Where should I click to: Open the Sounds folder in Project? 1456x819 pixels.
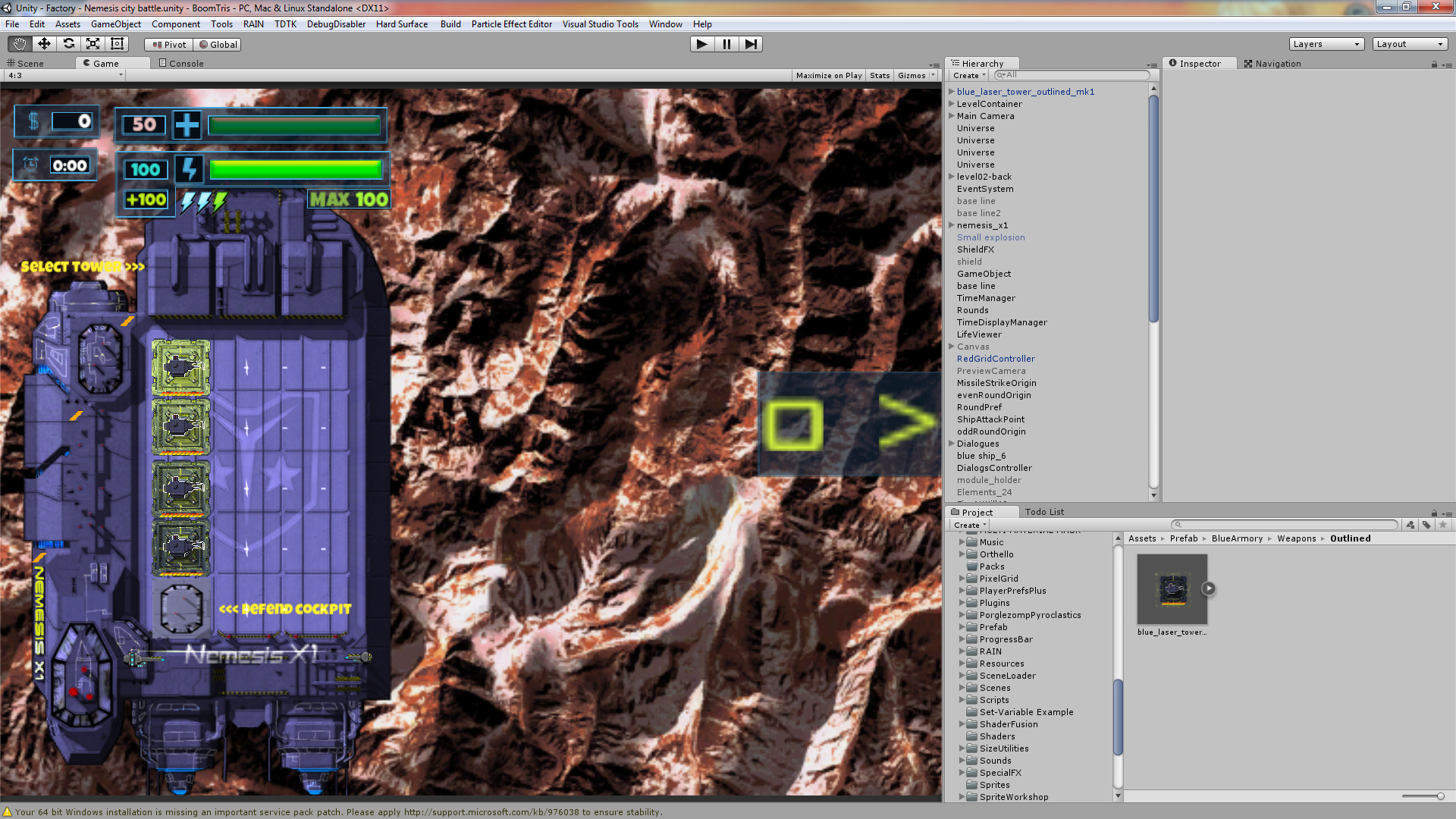[995, 761]
